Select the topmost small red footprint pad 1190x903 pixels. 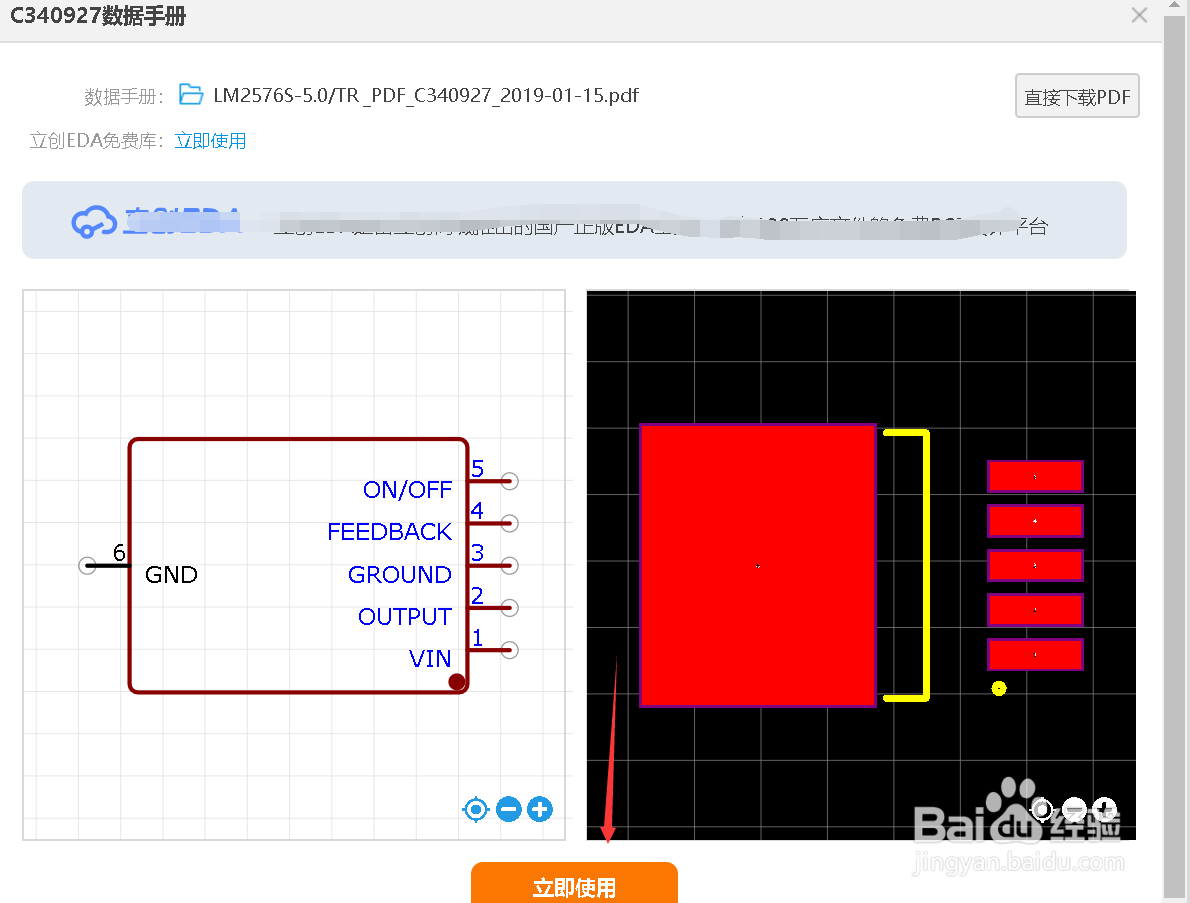click(x=1035, y=477)
